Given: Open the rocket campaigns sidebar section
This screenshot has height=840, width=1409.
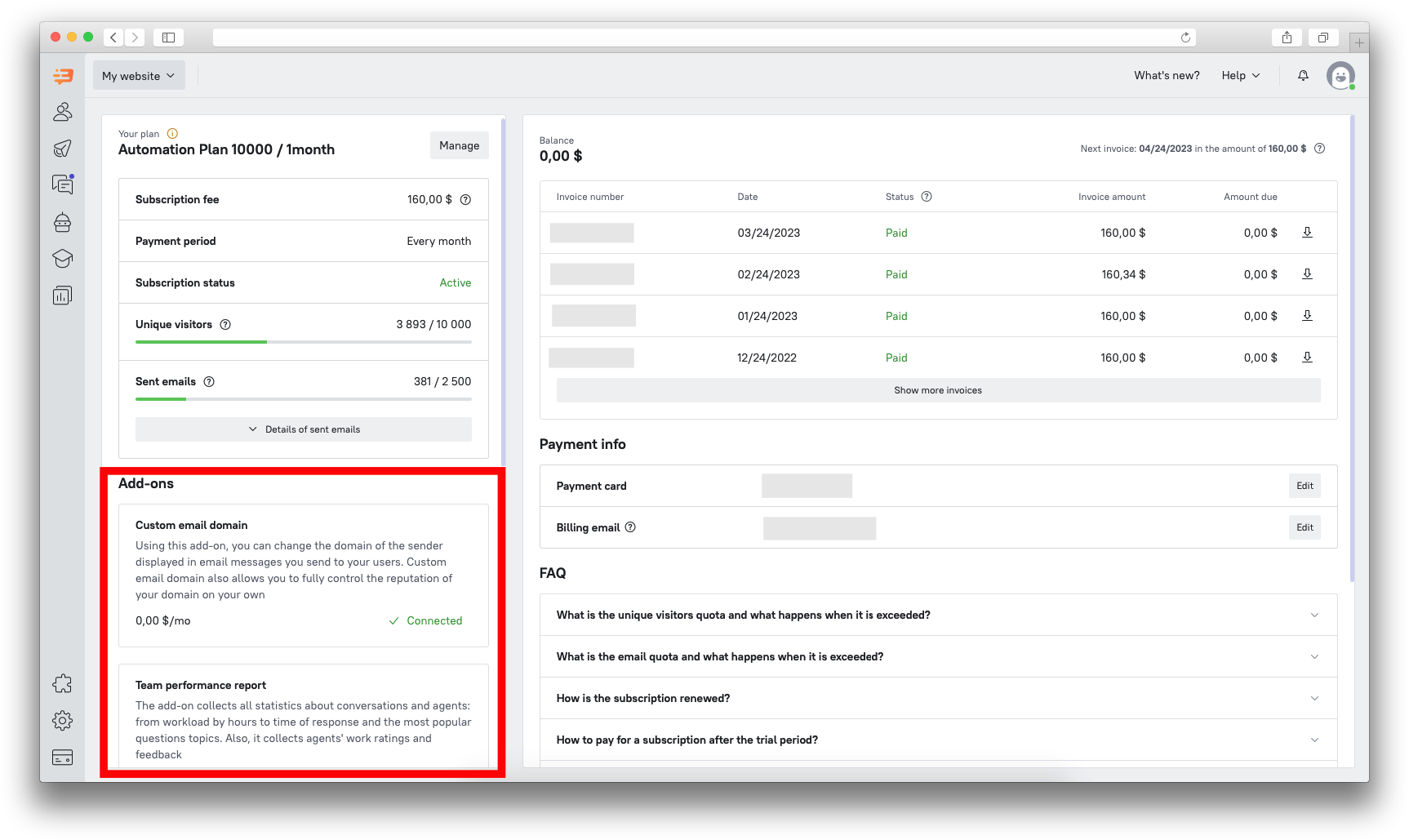Looking at the screenshot, I should tap(63, 149).
